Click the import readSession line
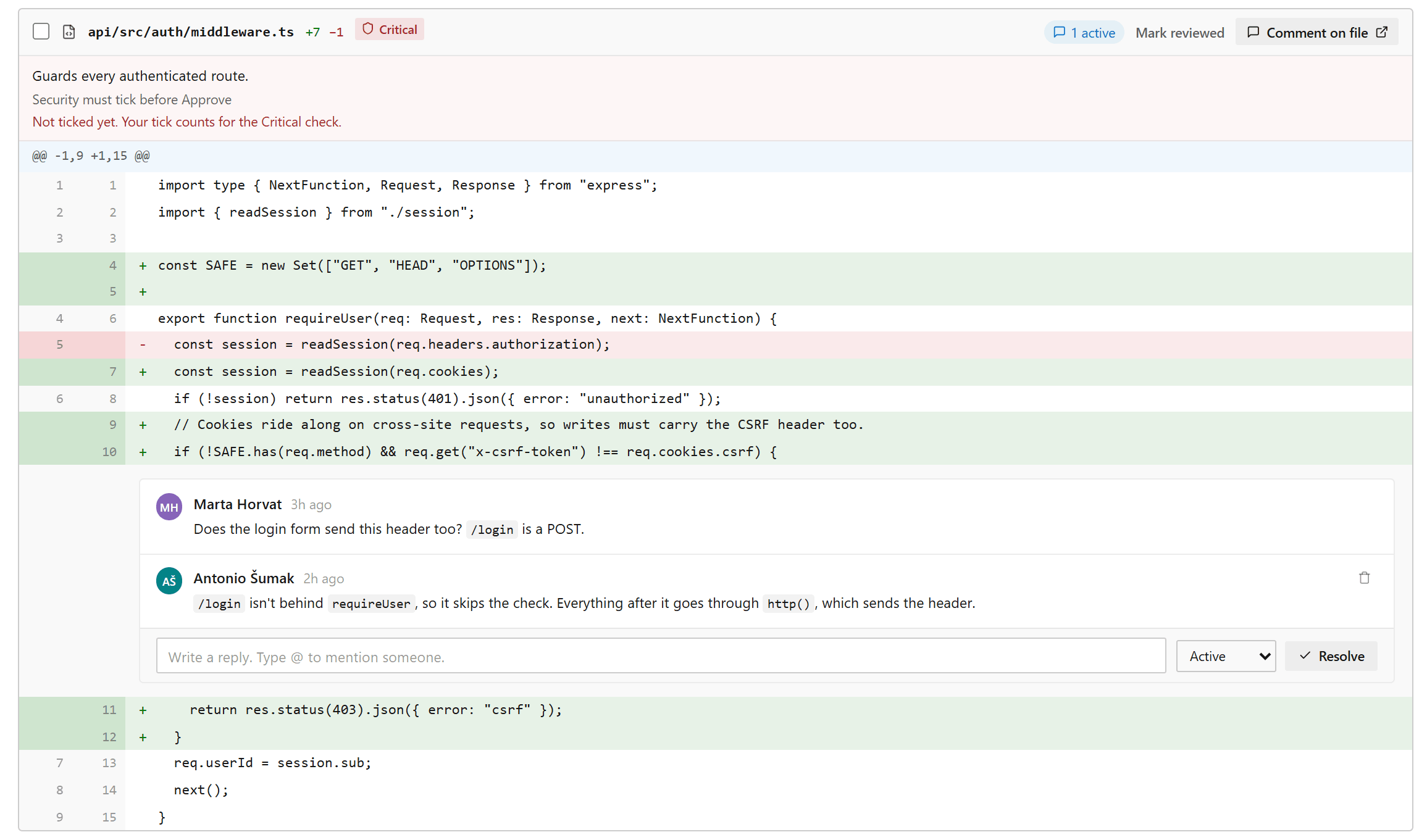1427x840 pixels. pyautogui.click(x=716, y=213)
